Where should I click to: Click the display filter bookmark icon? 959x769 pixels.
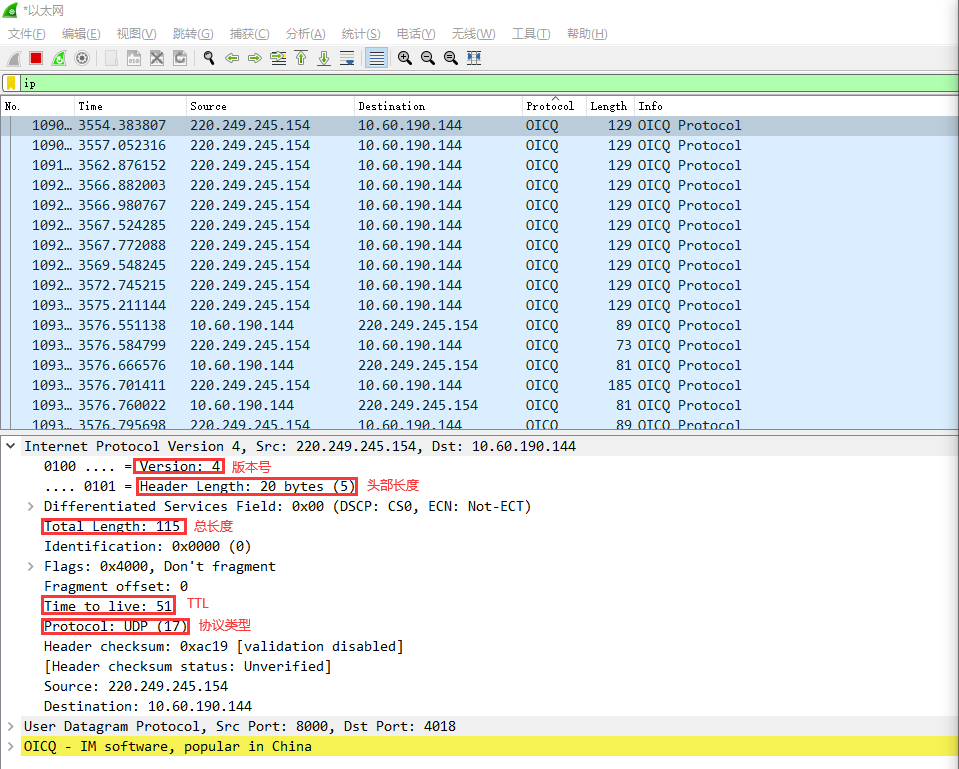[11, 83]
